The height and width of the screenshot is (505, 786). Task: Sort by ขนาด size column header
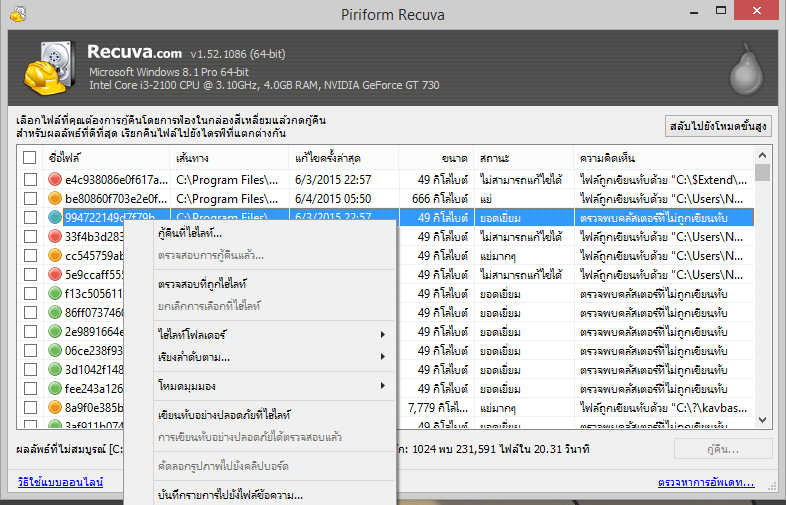pos(436,158)
